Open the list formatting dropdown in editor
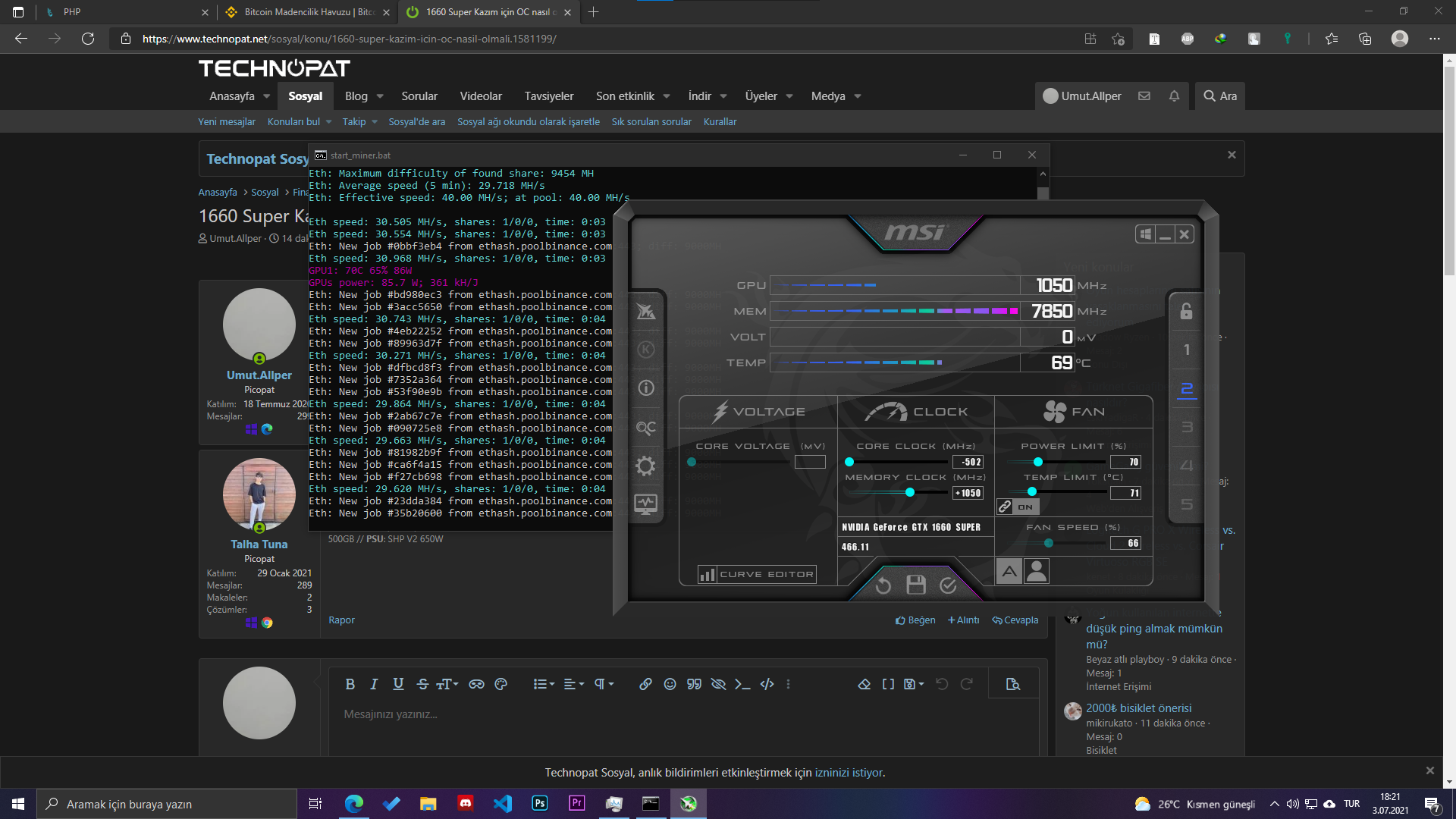Viewport: 1456px width, 819px height. [543, 684]
